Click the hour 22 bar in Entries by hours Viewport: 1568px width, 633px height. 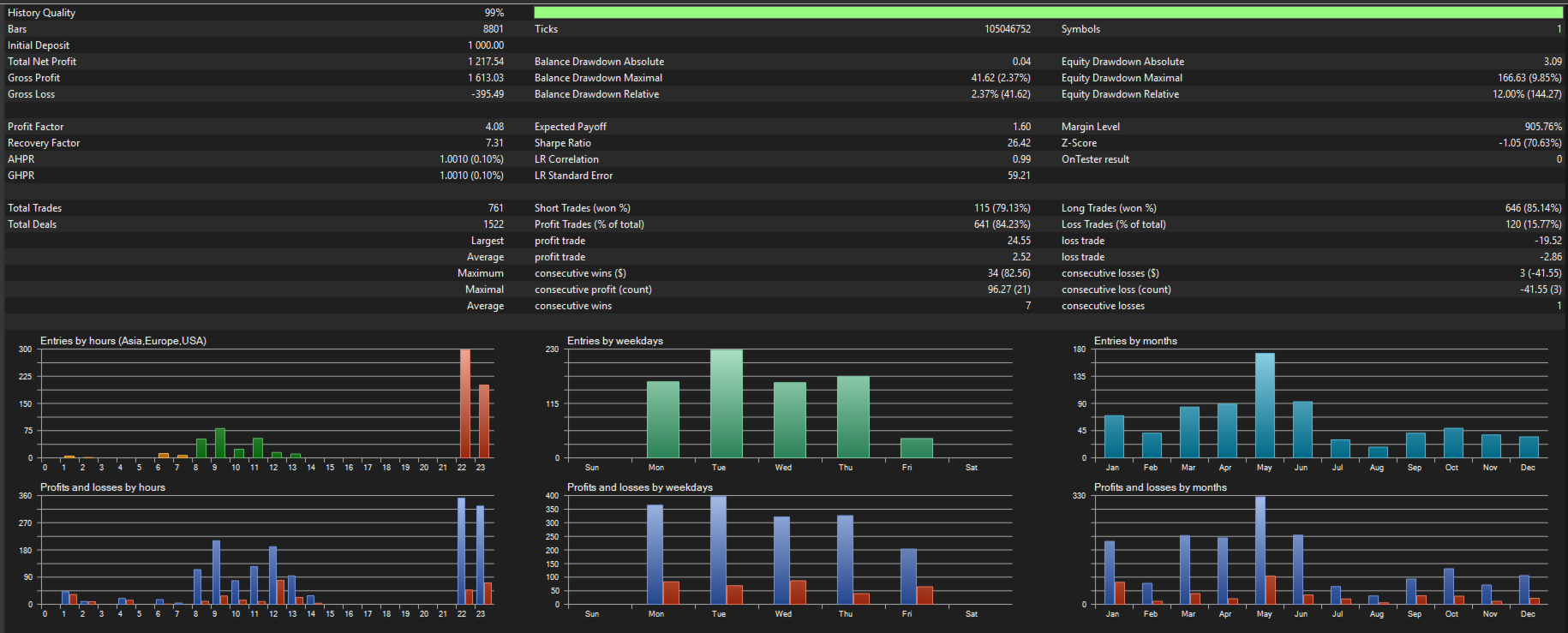pyautogui.click(x=465, y=403)
